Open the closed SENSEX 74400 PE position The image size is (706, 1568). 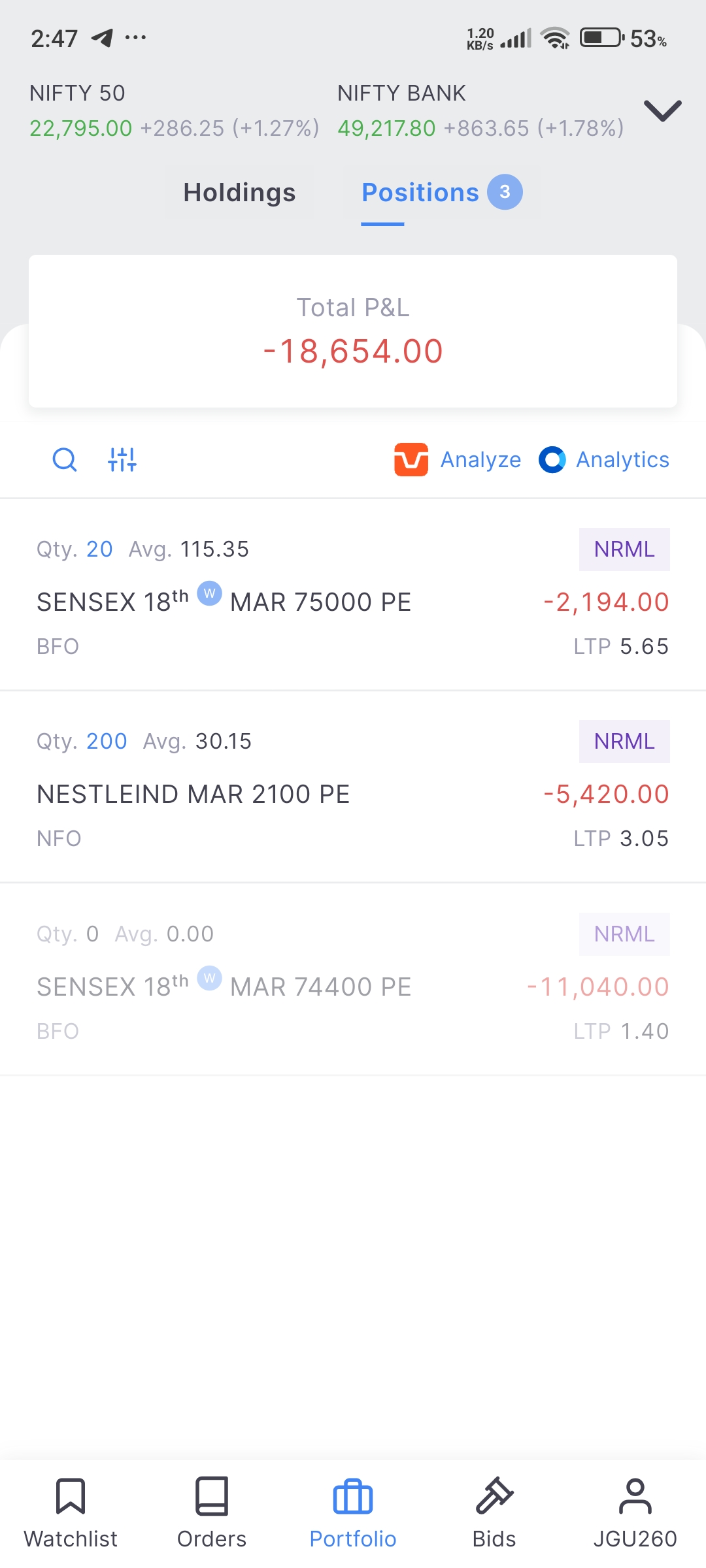point(353,979)
